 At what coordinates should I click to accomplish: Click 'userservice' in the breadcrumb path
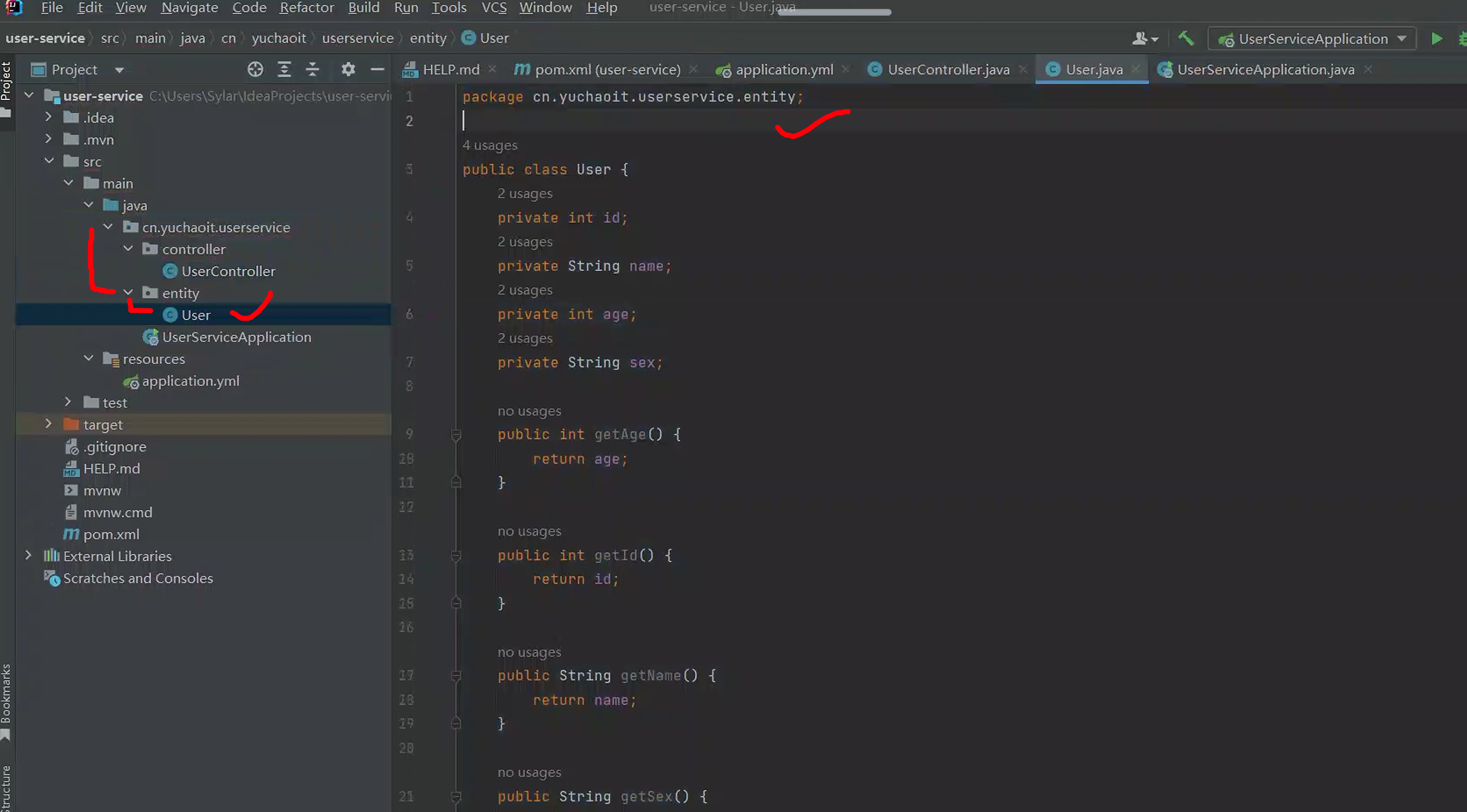pyautogui.click(x=357, y=38)
